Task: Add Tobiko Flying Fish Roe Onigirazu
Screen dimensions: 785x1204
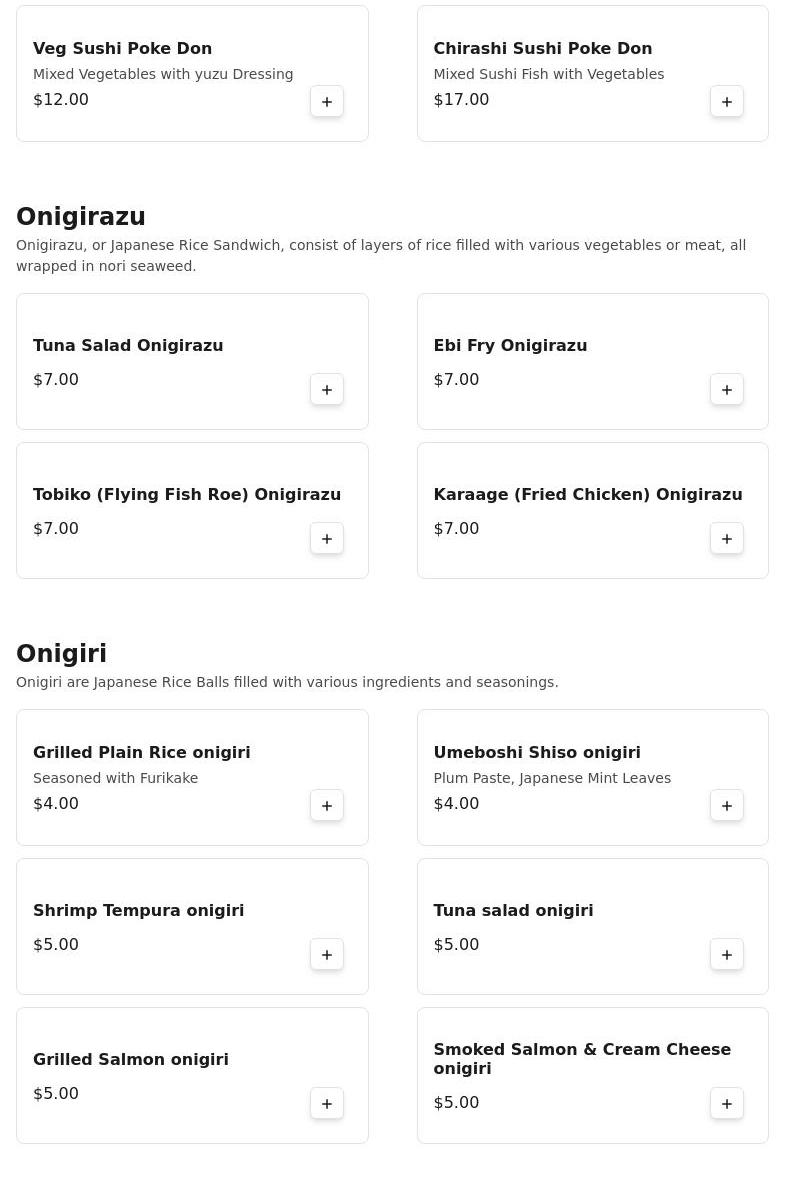Action: click(327, 538)
